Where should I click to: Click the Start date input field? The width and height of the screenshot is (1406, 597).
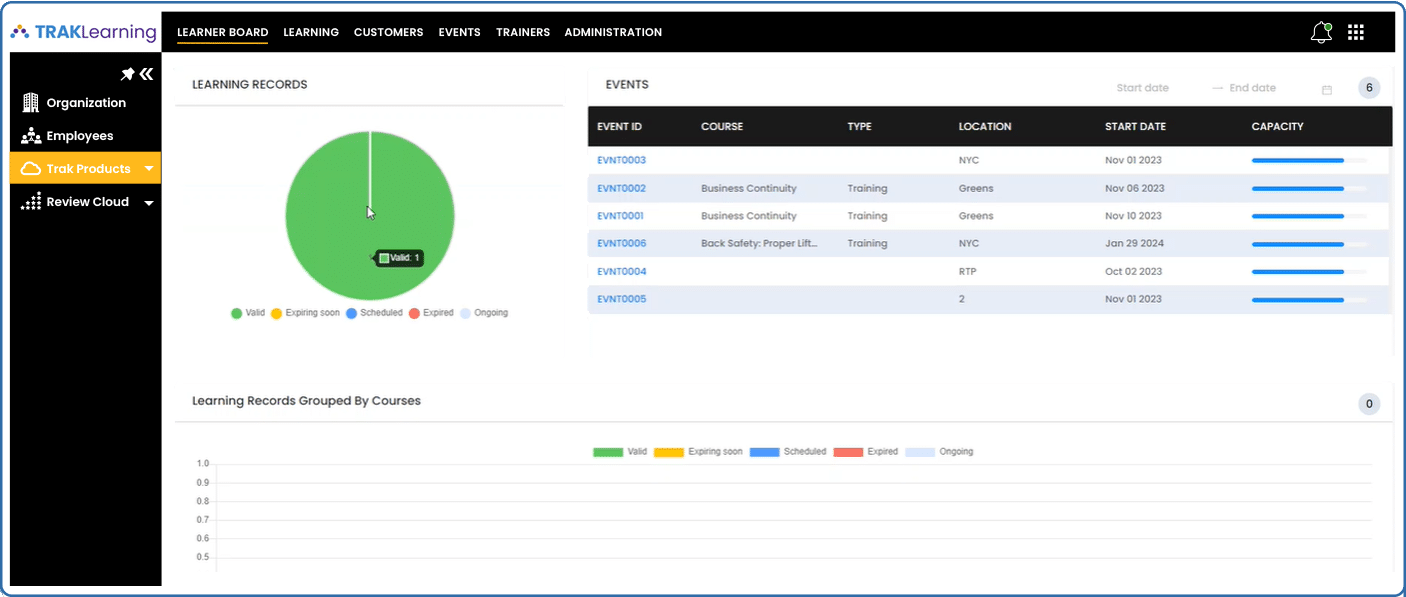pyautogui.click(x=1142, y=88)
